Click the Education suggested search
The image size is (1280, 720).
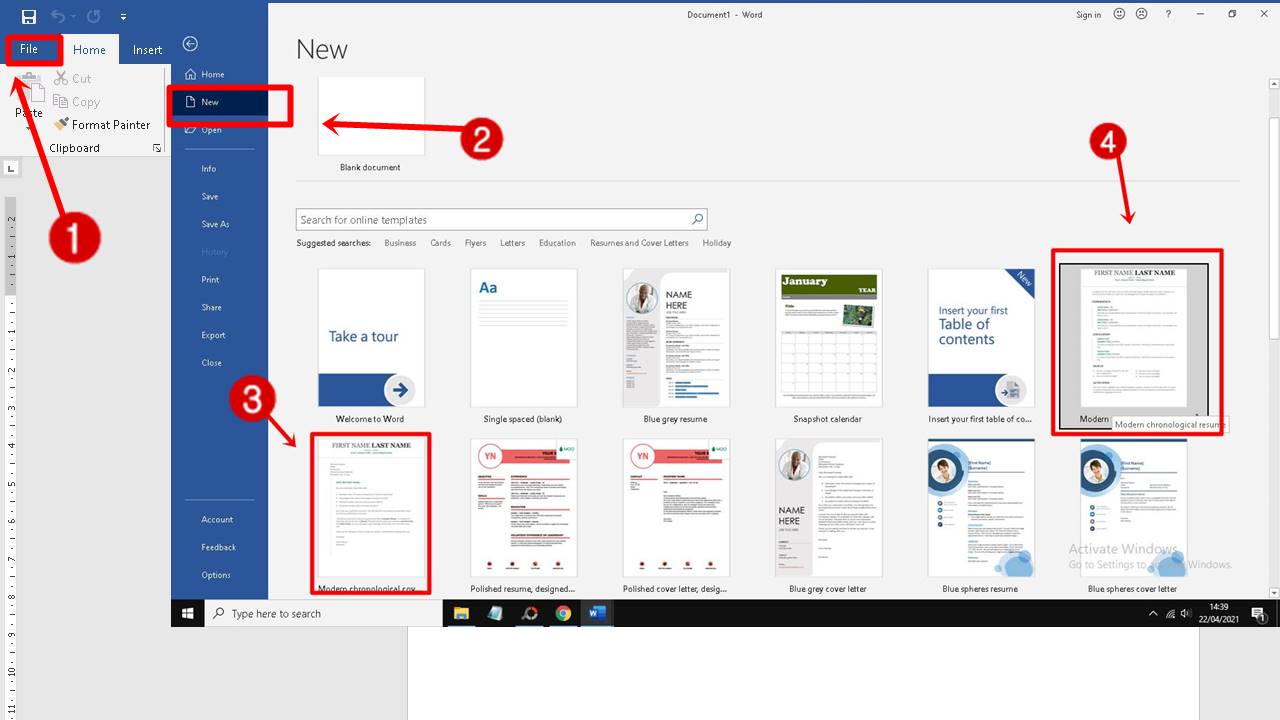[x=557, y=243]
